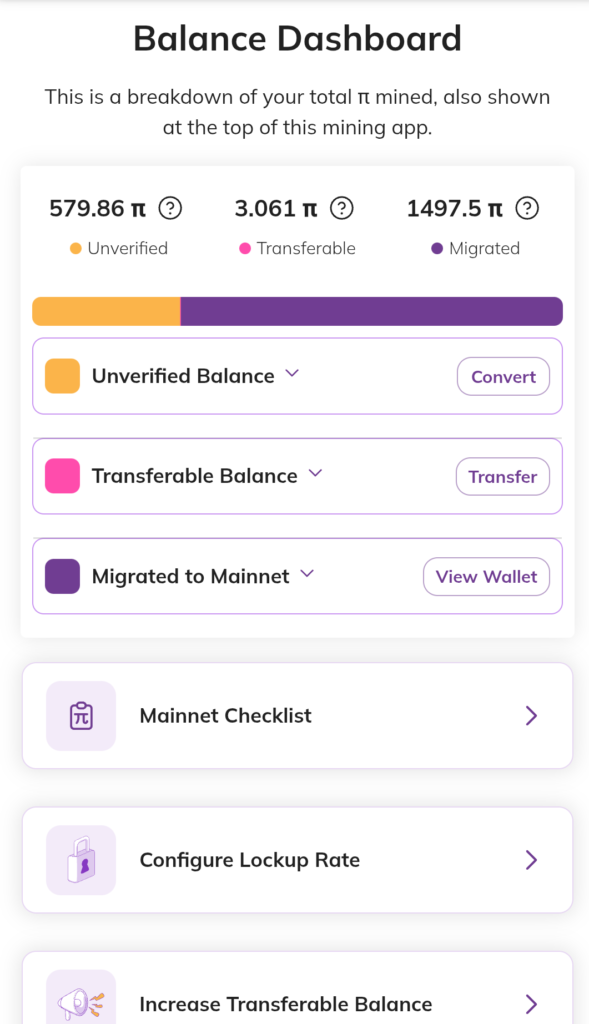Screen dimensions: 589x1024
Task: Click the Convert button
Action: (x=503, y=376)
